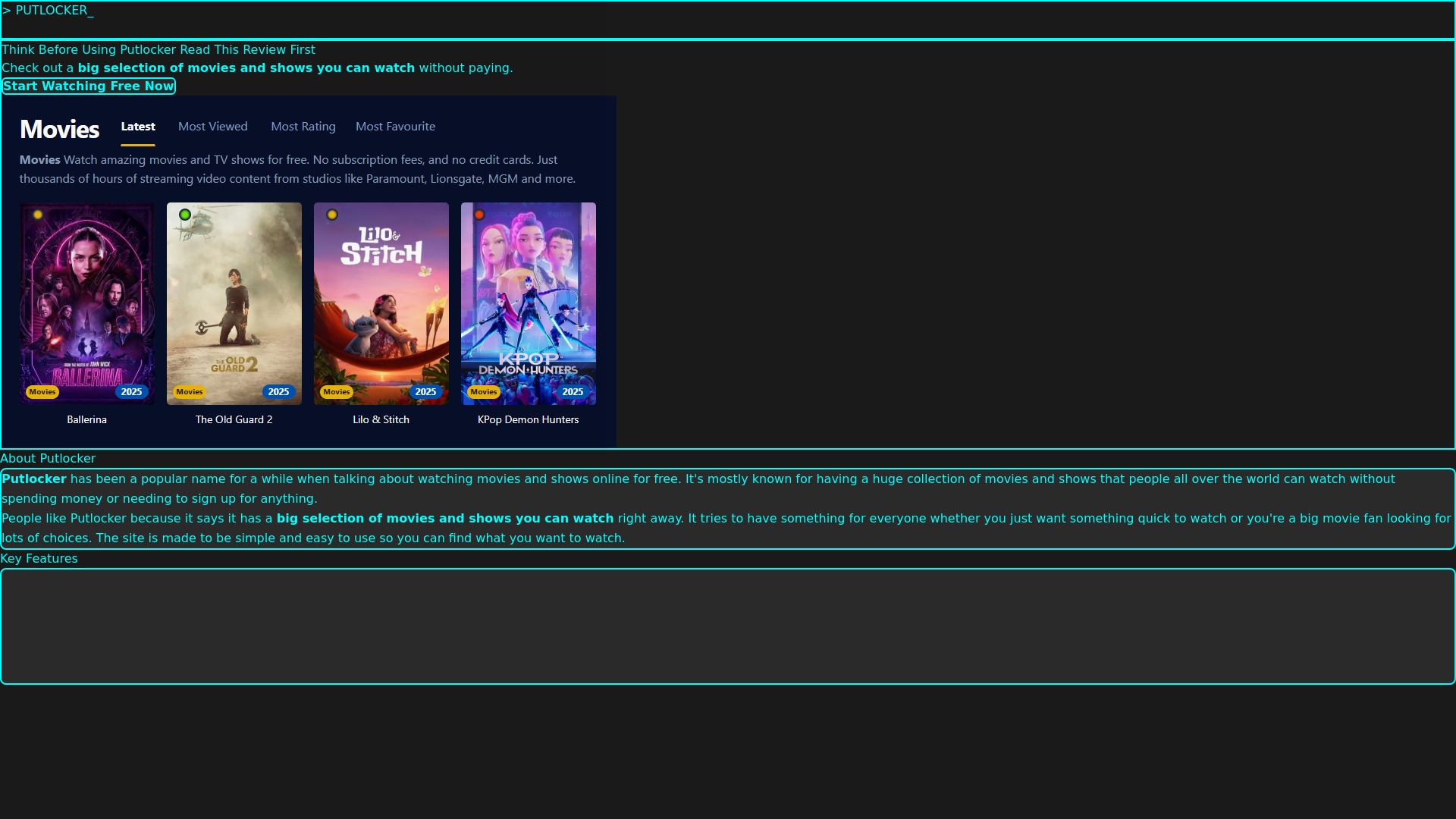Click the 2025 badge on Ballerina poster
The width and height of the screenshot is (1456, 819).
coord(132,392)
